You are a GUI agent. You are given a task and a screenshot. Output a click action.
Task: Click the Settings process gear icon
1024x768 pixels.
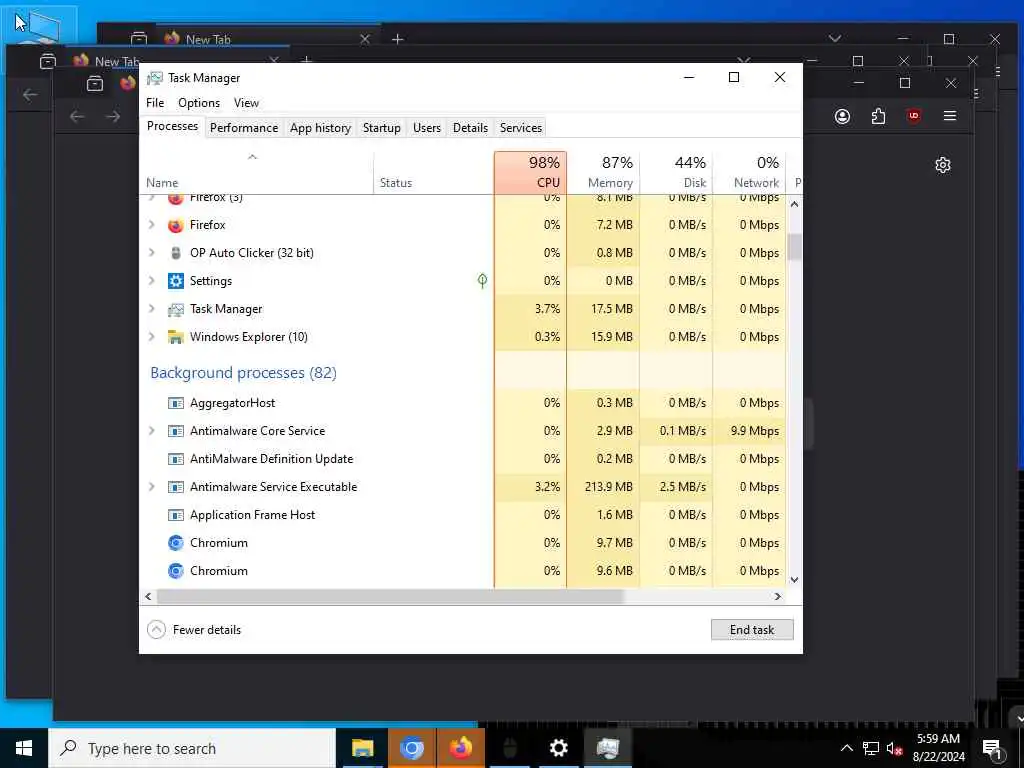pyautogui.click(x=175, y=281)
